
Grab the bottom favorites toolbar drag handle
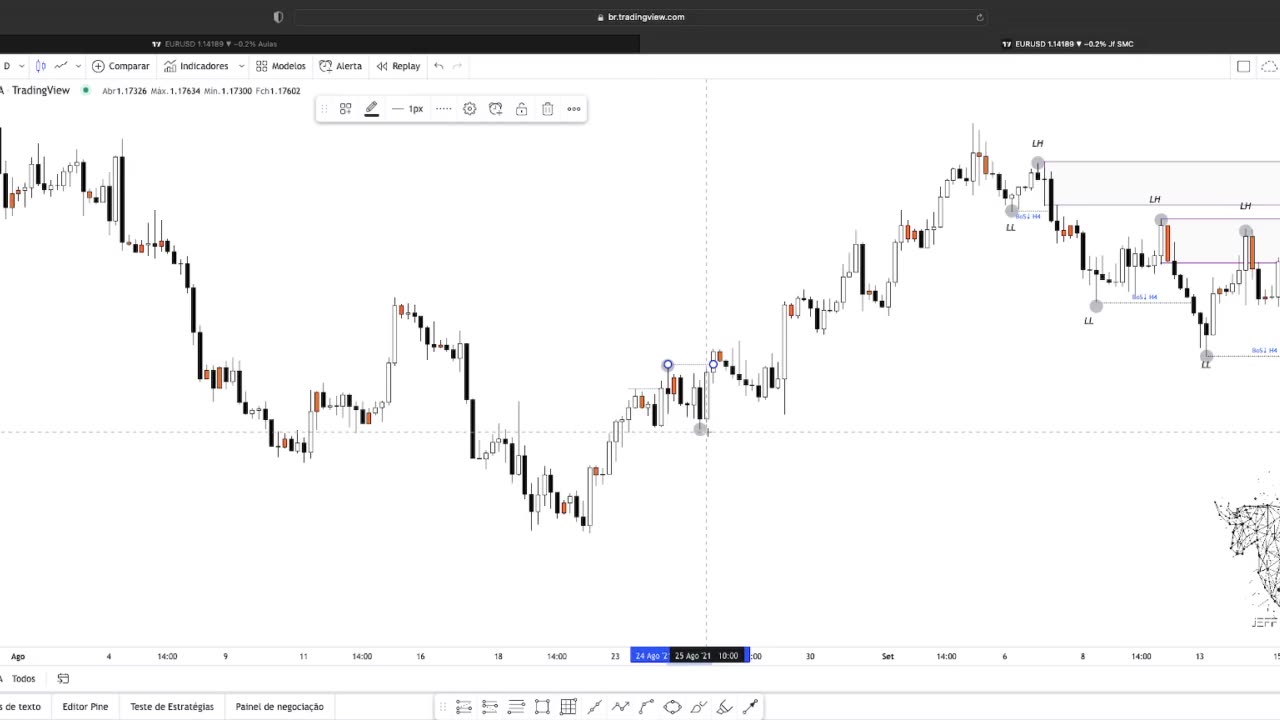tap(442, 707)
